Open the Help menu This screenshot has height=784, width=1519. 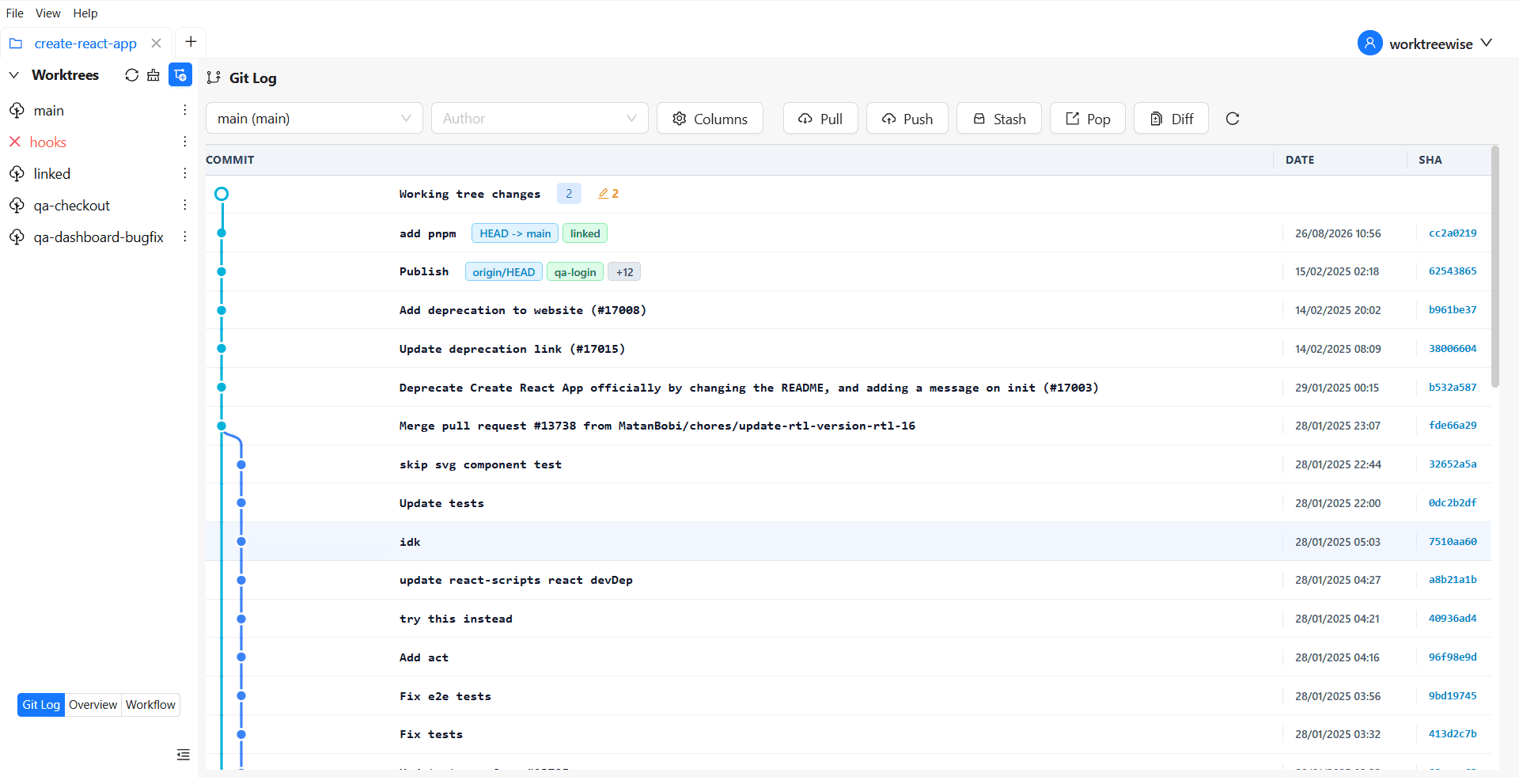pos(85,13)
